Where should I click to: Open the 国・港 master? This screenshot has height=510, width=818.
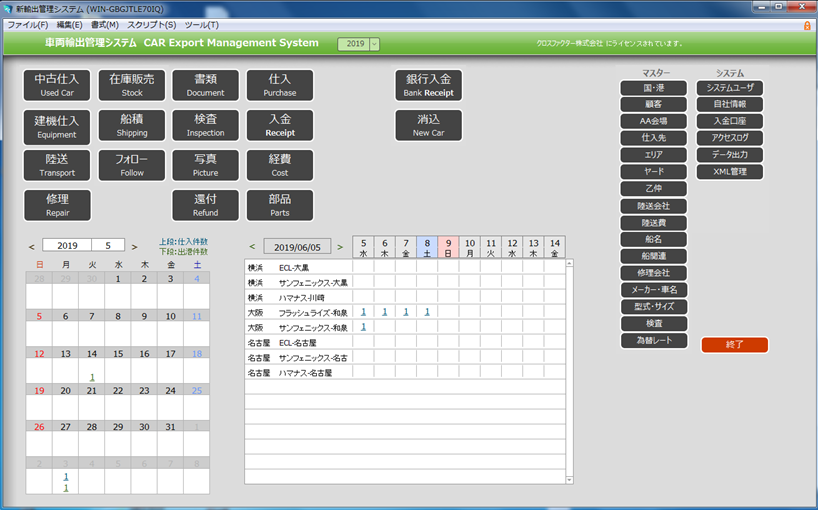click(x=654, y=88)
